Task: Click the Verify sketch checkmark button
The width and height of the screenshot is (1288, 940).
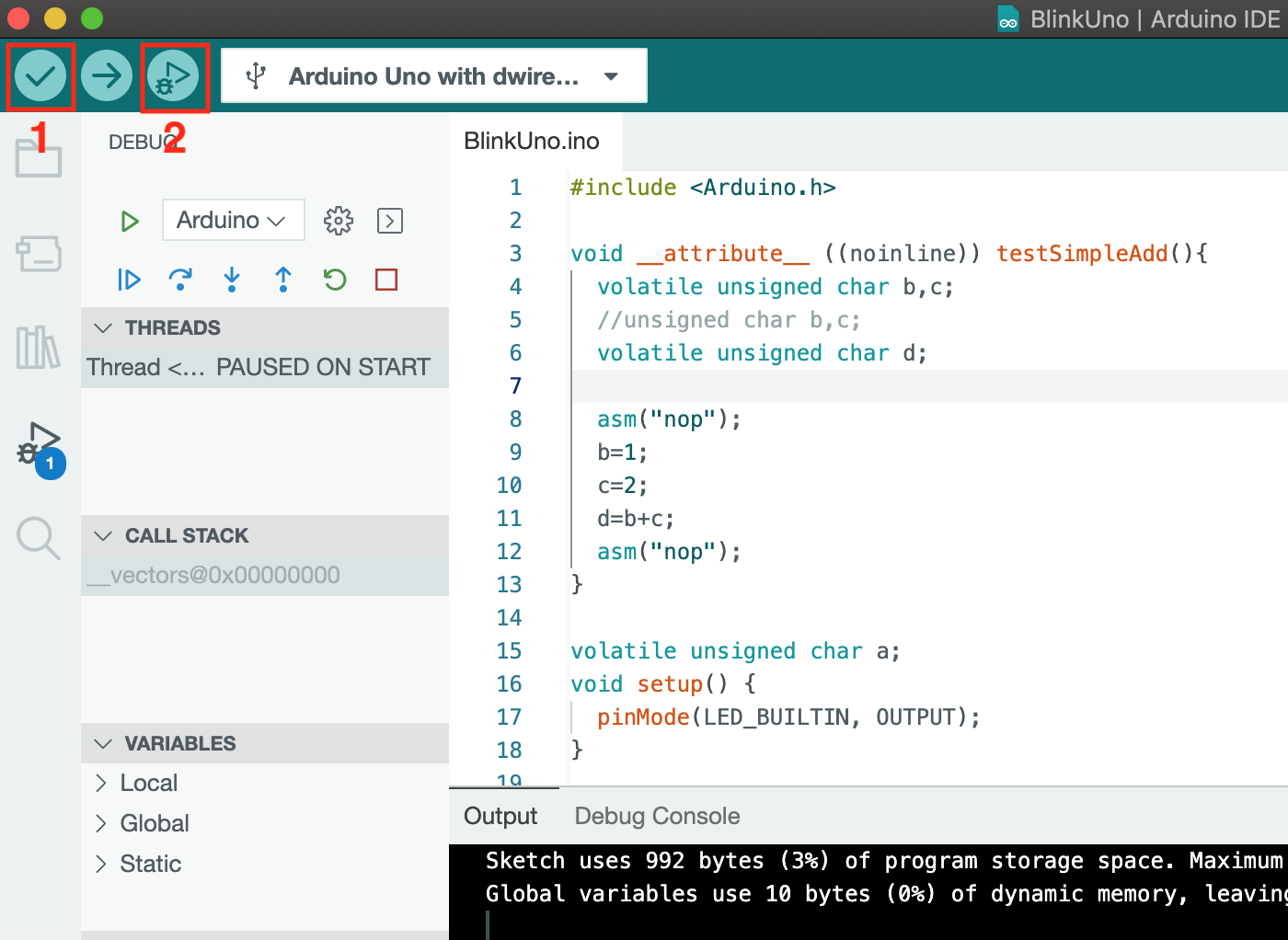Action: 40,76
